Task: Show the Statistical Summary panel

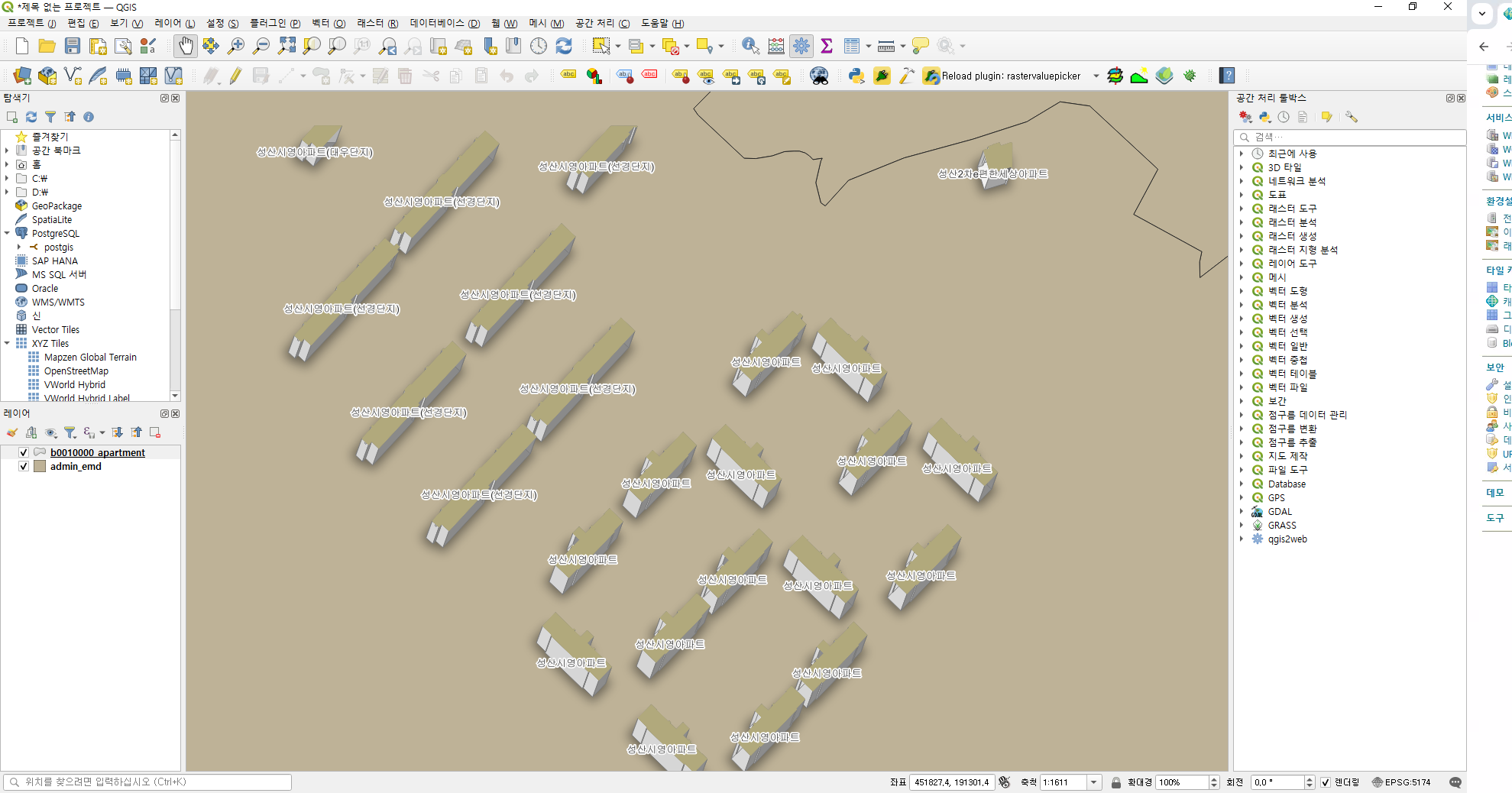Action: (x=826, y=46)
